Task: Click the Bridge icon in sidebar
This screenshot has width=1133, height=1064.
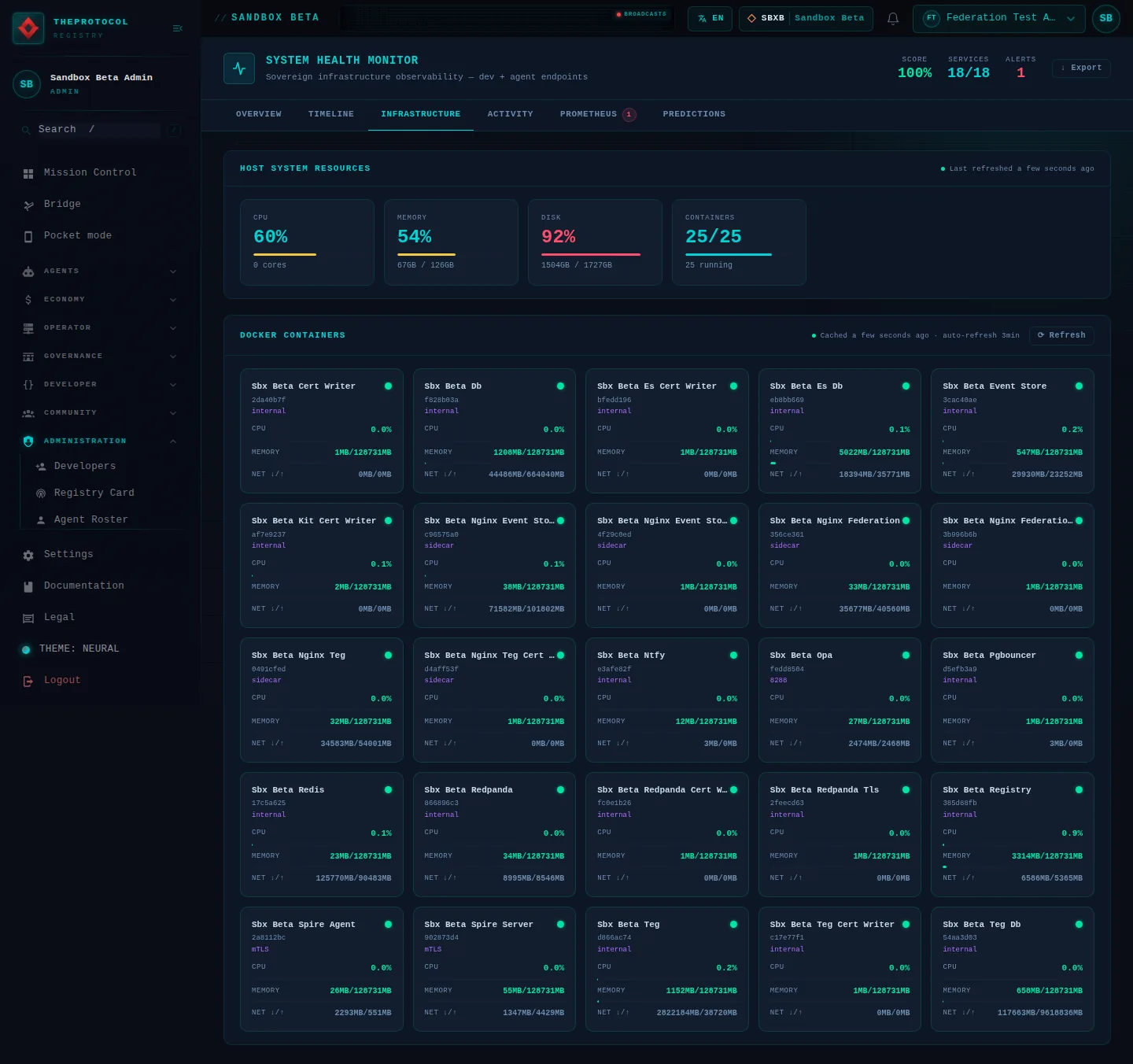Action: pos(28,205)
